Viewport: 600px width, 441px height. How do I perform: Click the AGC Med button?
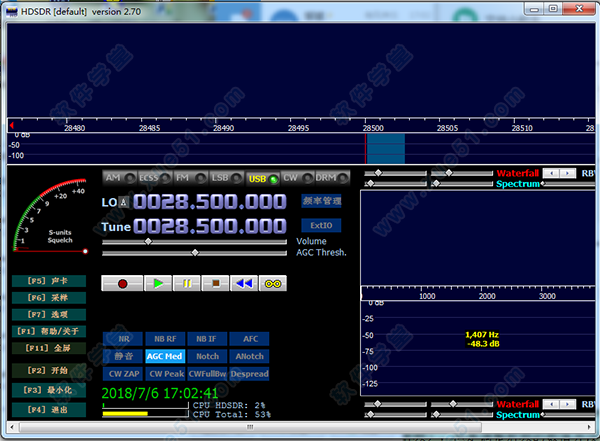tap(165, 356)
